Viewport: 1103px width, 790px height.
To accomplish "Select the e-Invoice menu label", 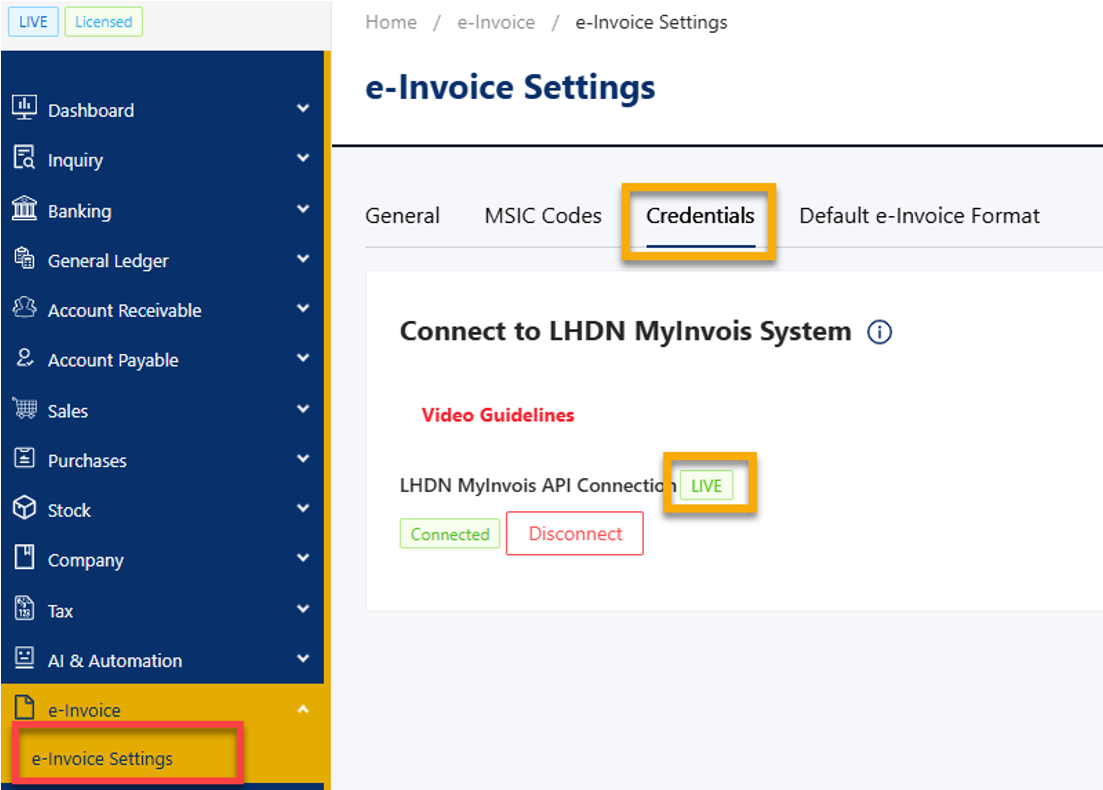I will point(84,711).
